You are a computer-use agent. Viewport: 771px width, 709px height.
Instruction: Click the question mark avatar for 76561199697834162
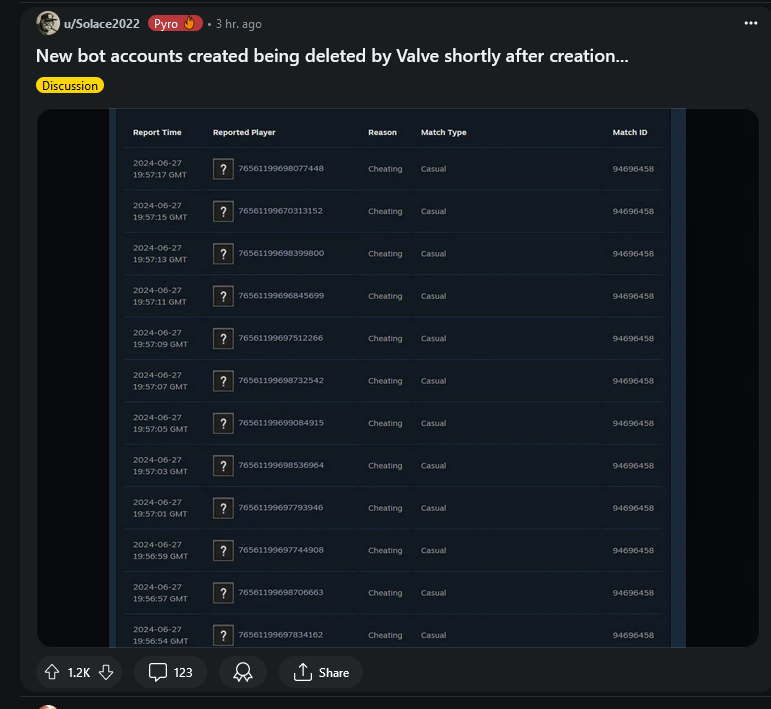(223, 635)
